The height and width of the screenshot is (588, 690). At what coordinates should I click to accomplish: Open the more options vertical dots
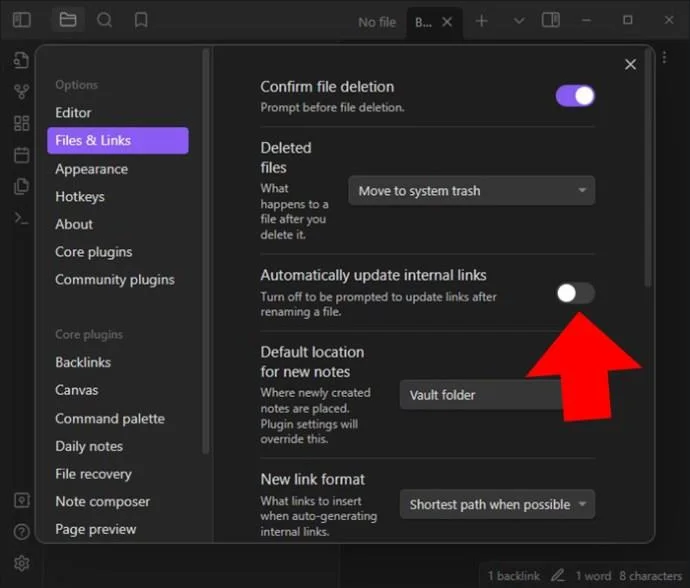tap(664, 57)
